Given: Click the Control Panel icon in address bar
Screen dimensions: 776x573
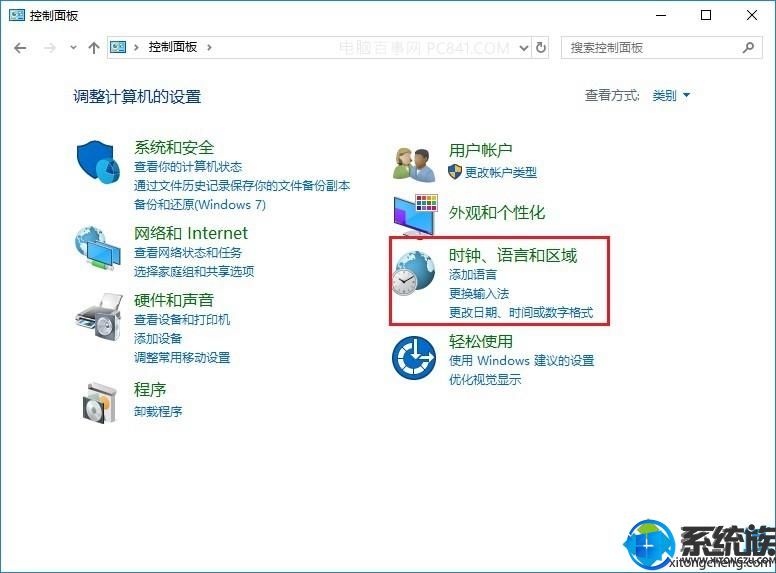Looking at the screenshot, I should pyautogui.click(x=118, y=47).
